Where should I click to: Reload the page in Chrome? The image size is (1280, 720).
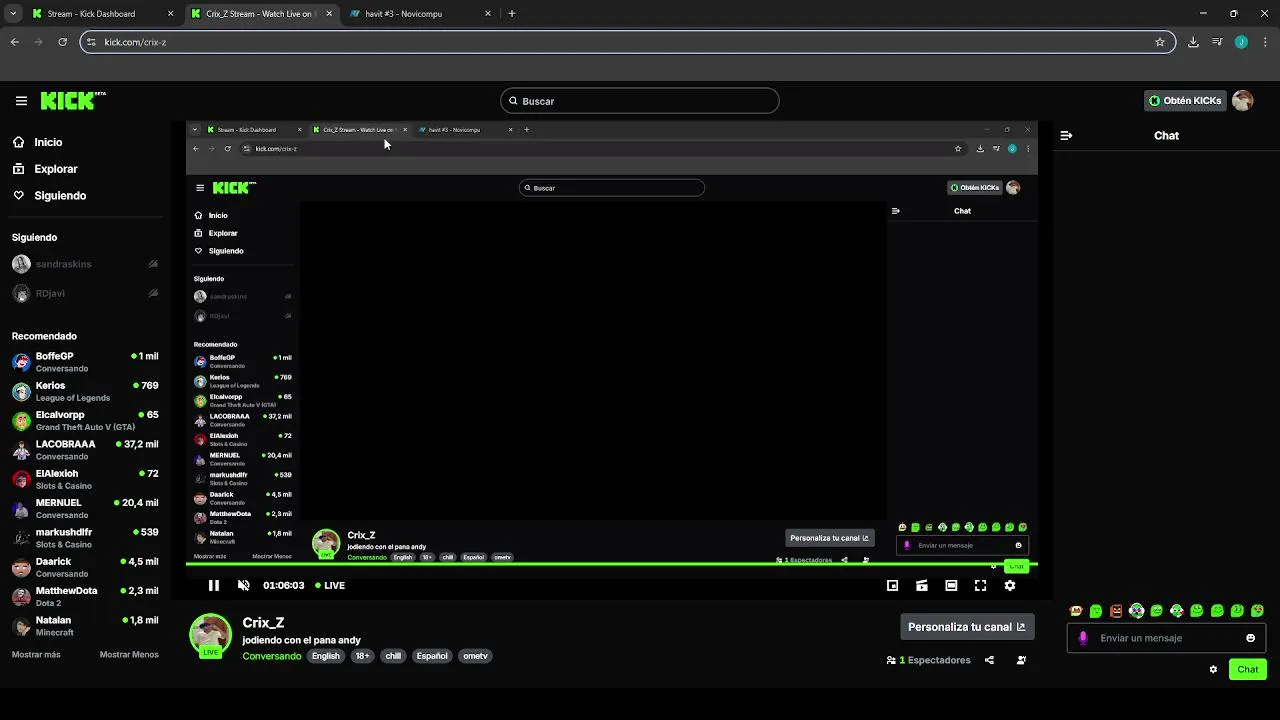(62, 42)
